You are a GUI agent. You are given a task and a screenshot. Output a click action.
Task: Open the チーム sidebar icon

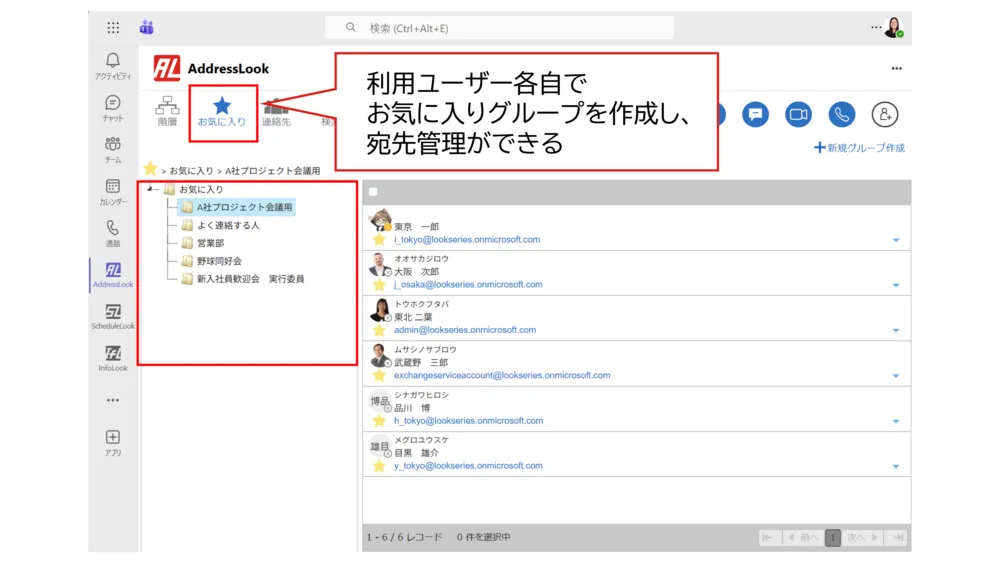pyautogui.click(x=113, y=150)
